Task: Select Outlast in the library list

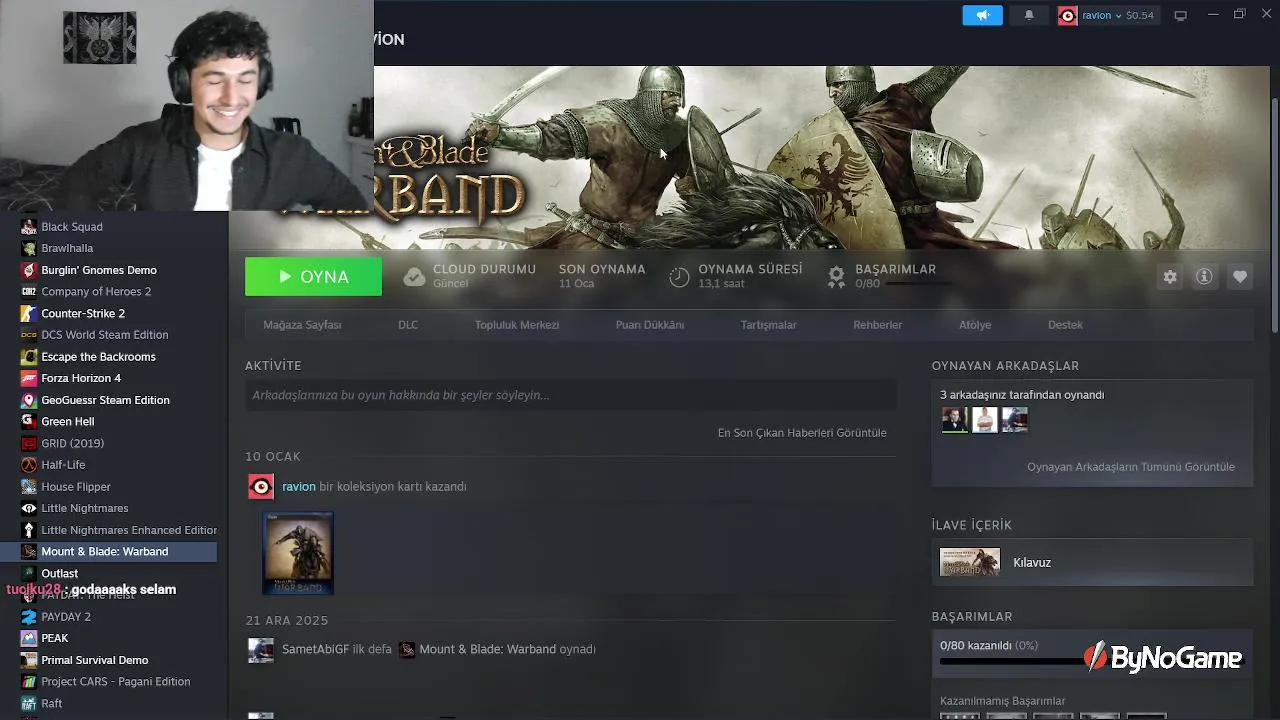Action: coord(108,573)
